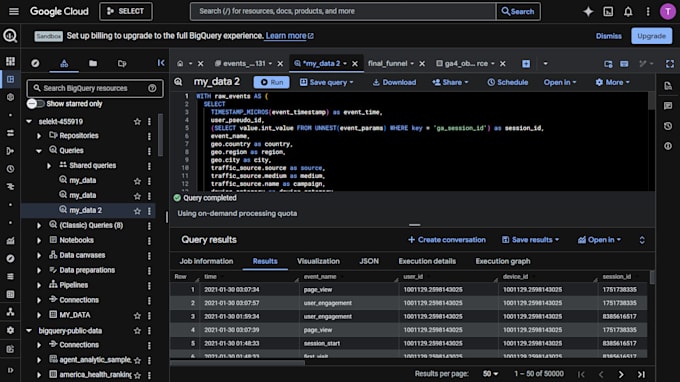This screenshot has height=382, width=680.
Task: Click the panel split divider handle
Action: (415, 225)
